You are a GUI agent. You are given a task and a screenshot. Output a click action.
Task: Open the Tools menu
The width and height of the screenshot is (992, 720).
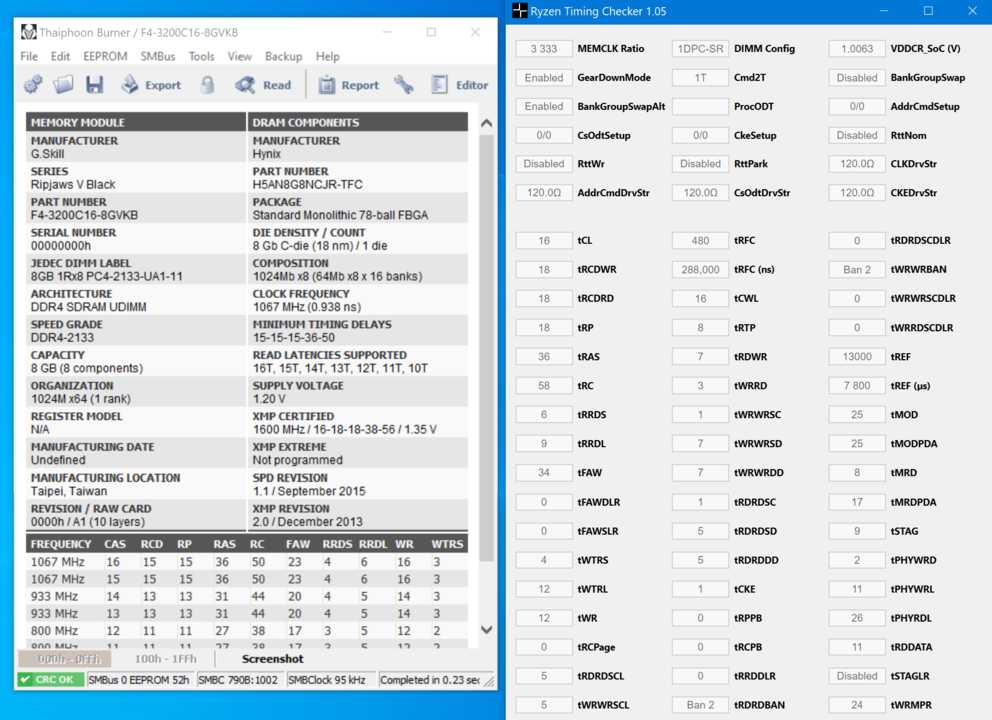[x=201, y=56]
